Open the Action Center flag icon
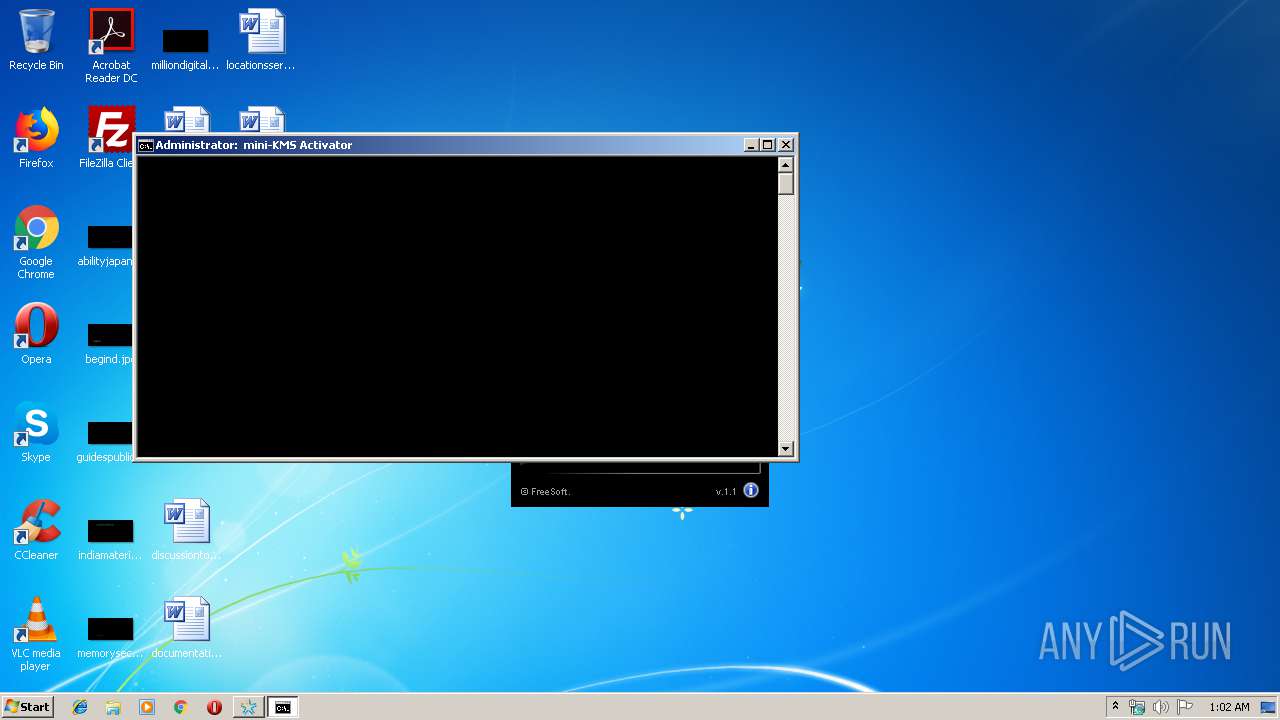The height and width of the screenshot is (720, 1280). [x=1185, y=707]
